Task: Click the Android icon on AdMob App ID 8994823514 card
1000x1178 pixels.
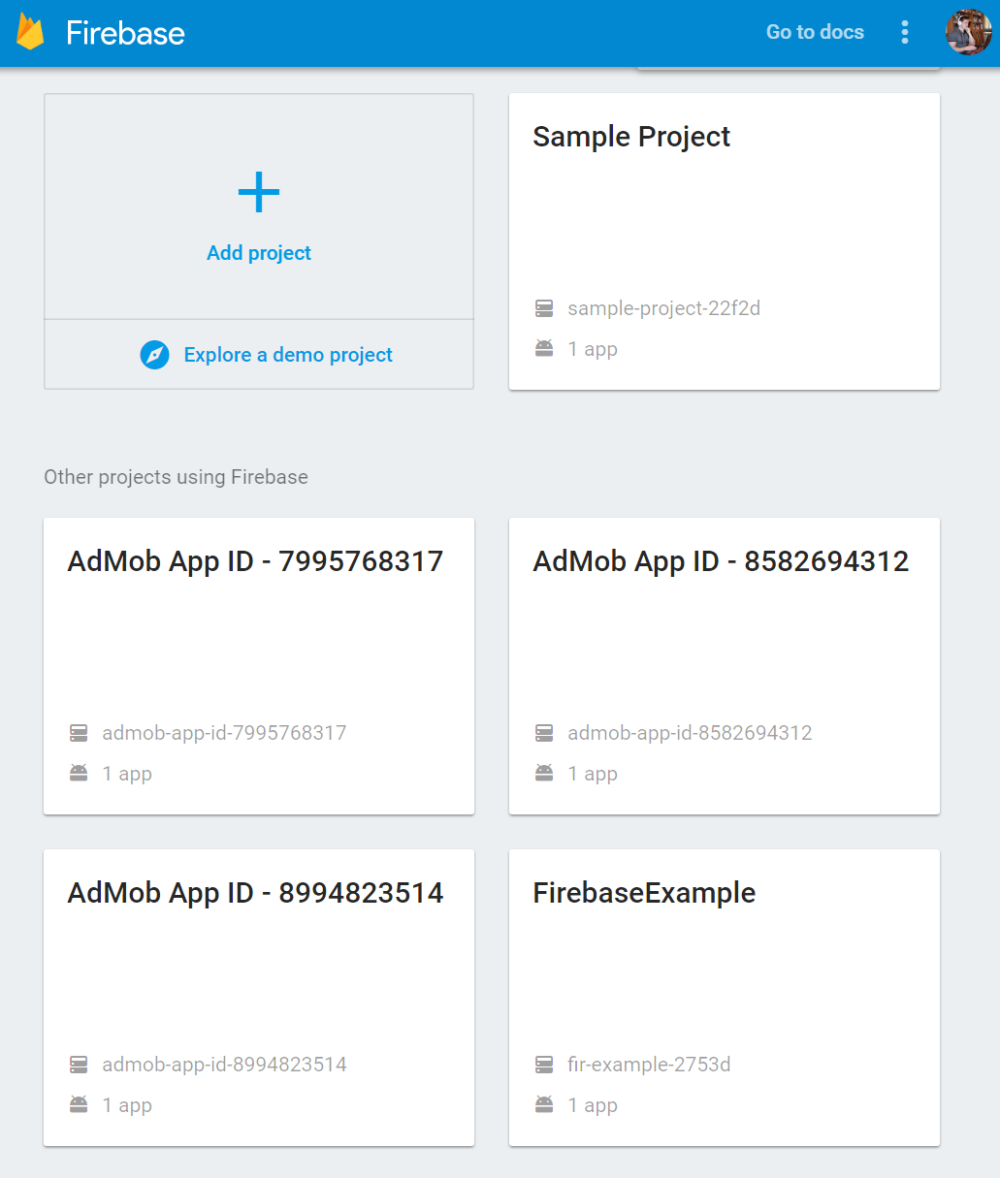Action: click(79, 1105)
